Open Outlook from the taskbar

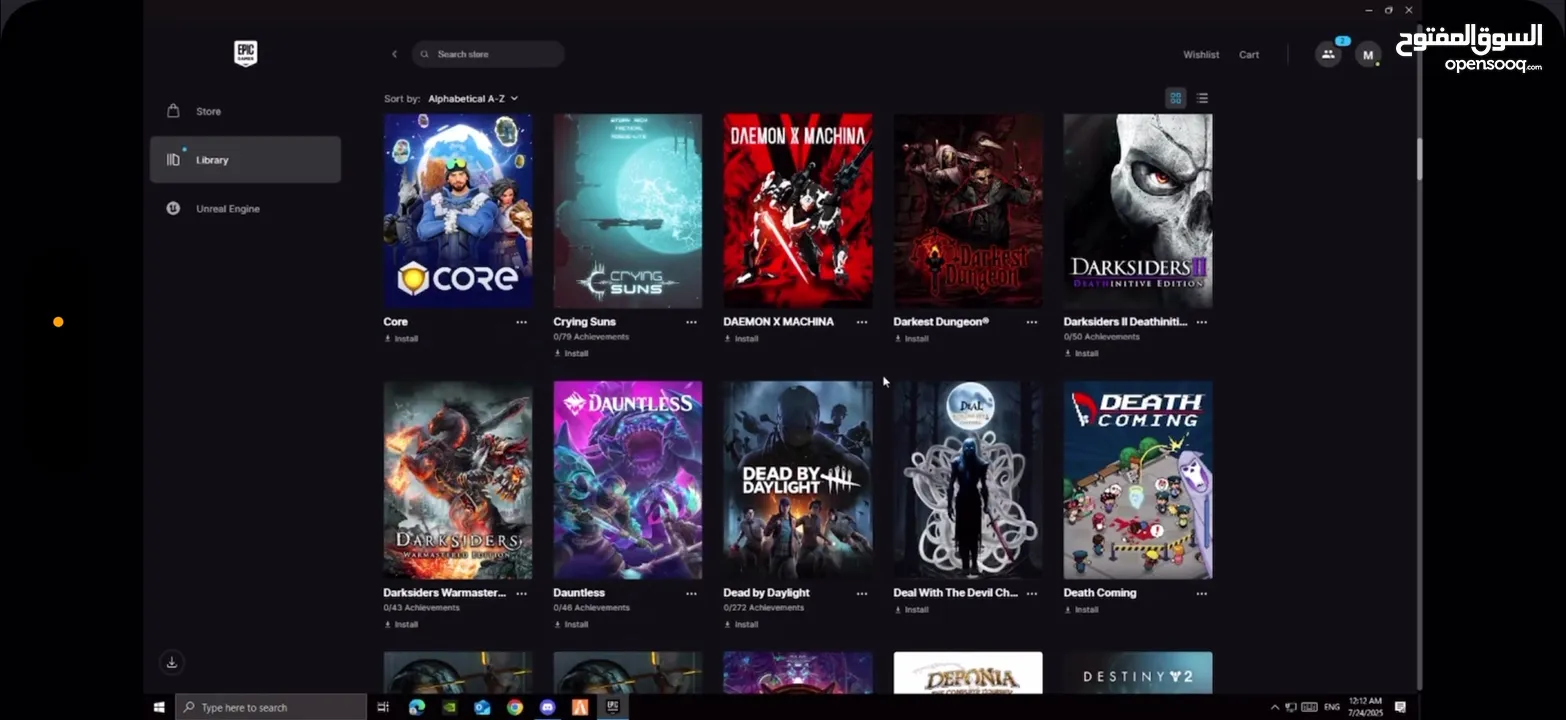[482, 707]
